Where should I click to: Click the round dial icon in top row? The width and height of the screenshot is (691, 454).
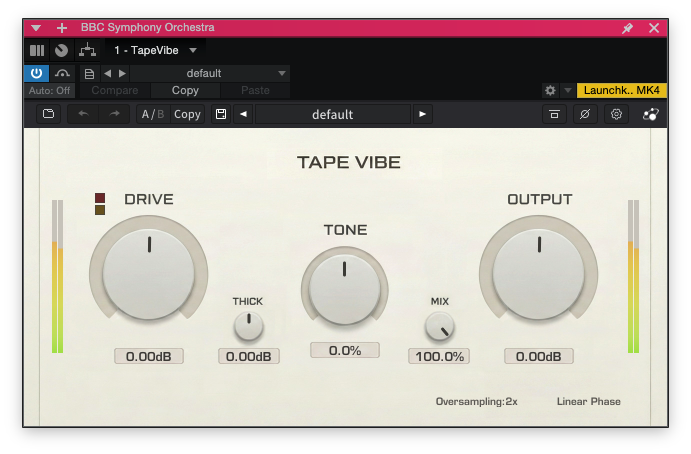click(62, 51)
